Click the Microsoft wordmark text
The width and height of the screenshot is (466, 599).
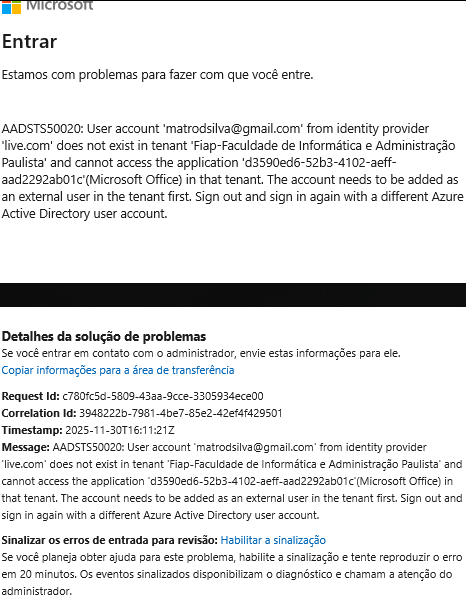(59, 5)
